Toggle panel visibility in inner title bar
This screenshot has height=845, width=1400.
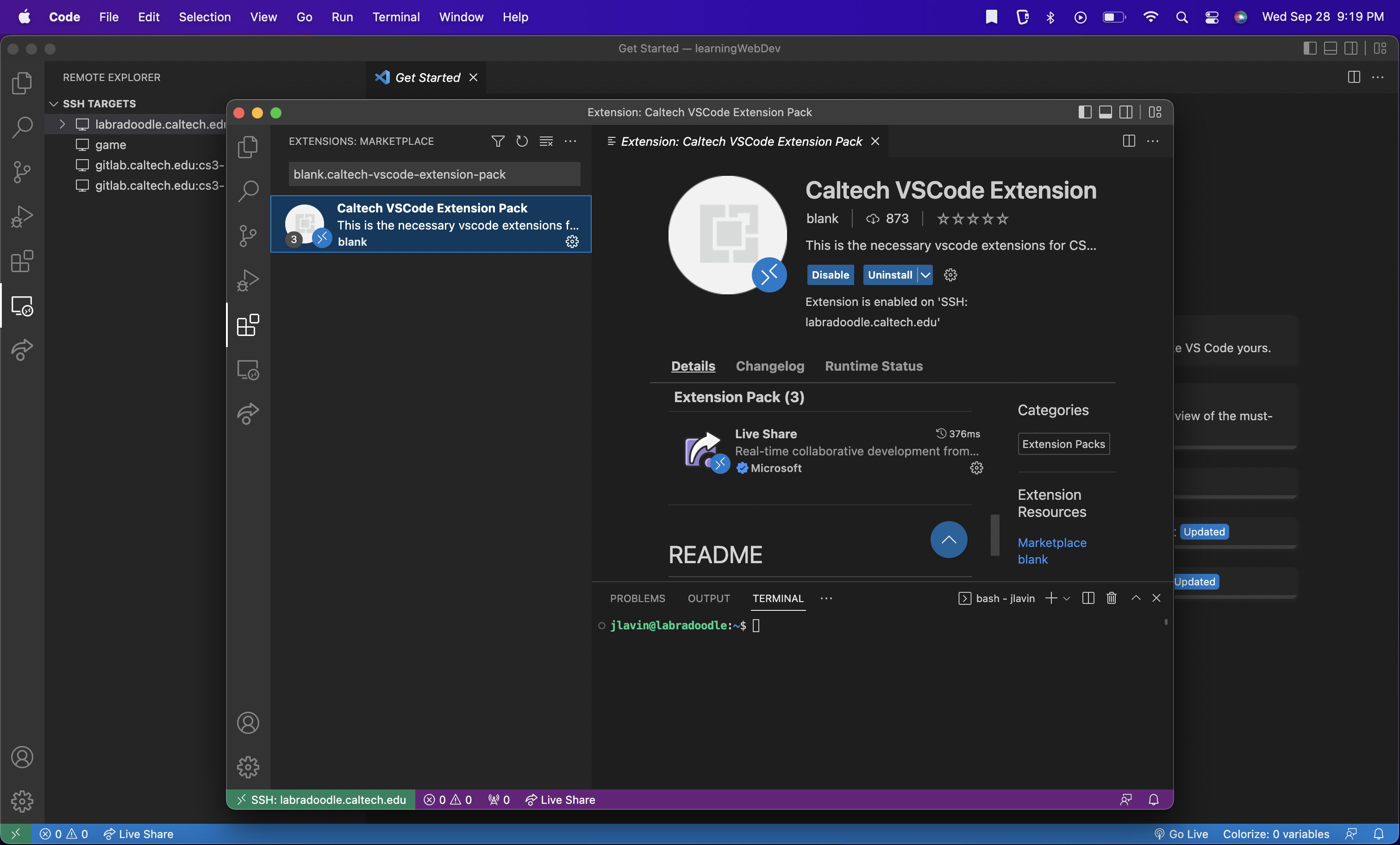tap(1105, 112)
